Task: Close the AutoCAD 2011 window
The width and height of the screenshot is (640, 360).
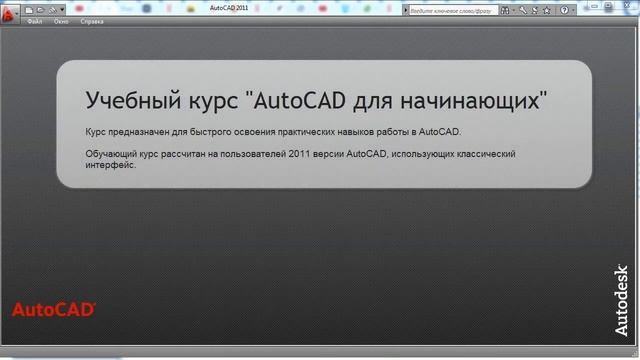Action: click(x=628, y=6)
